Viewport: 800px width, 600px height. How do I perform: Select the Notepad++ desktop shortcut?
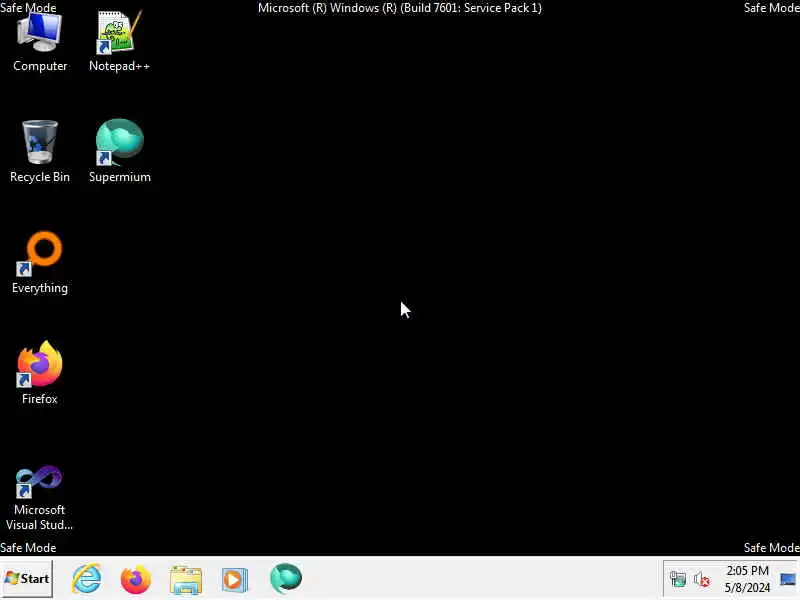[119, 42]
